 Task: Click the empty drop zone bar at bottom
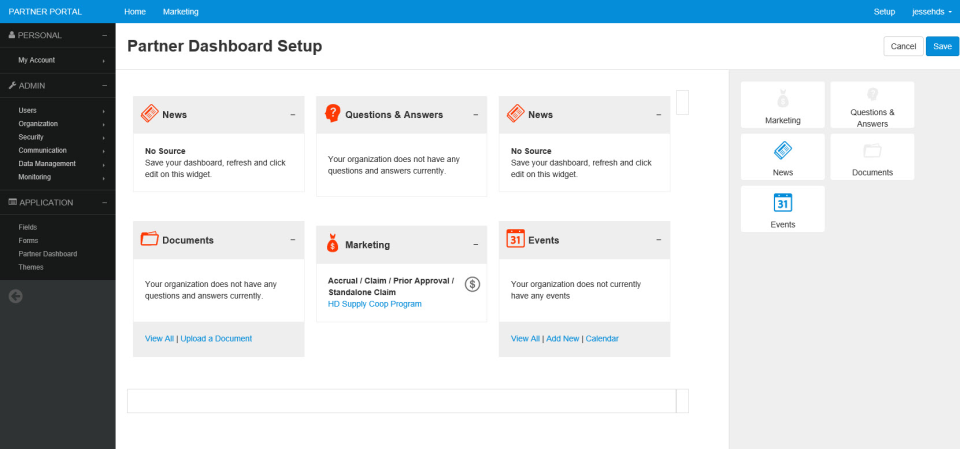pyautogui.click(x=401, y=400)
